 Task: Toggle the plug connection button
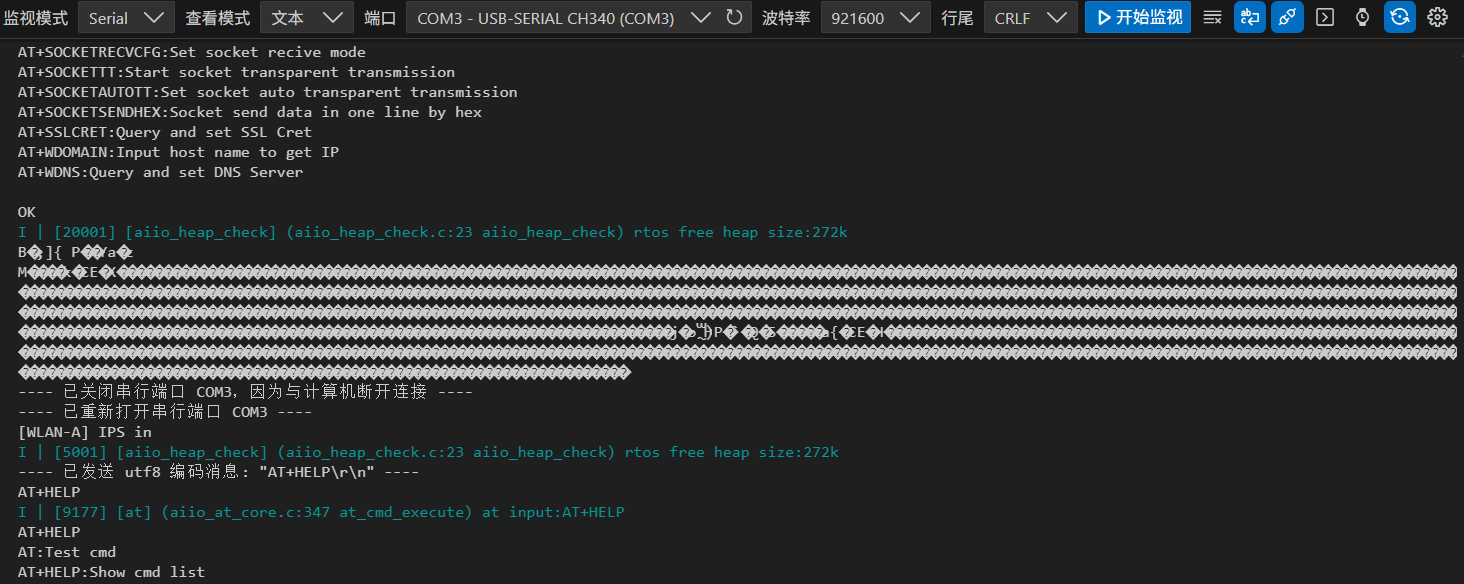pyautogui.click(x=1288, y=17)
